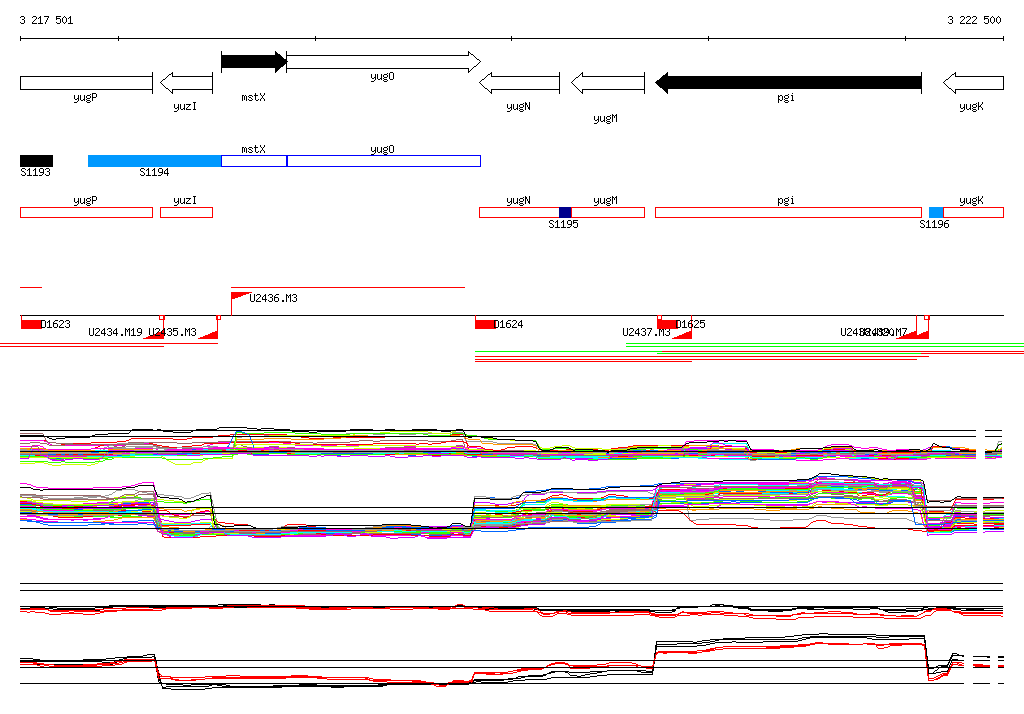Select the white yugO gene arrow

pos(384,62)
